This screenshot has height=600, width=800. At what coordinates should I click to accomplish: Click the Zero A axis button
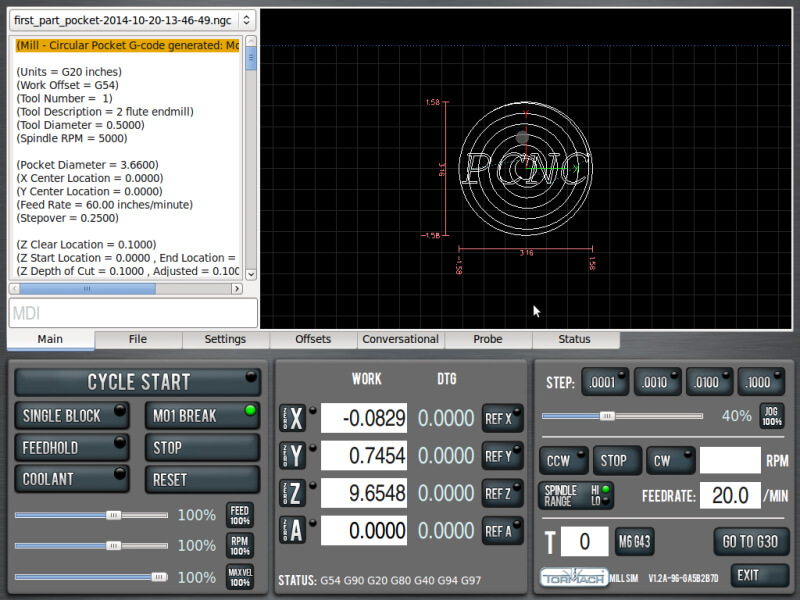(x=291, y=531)
